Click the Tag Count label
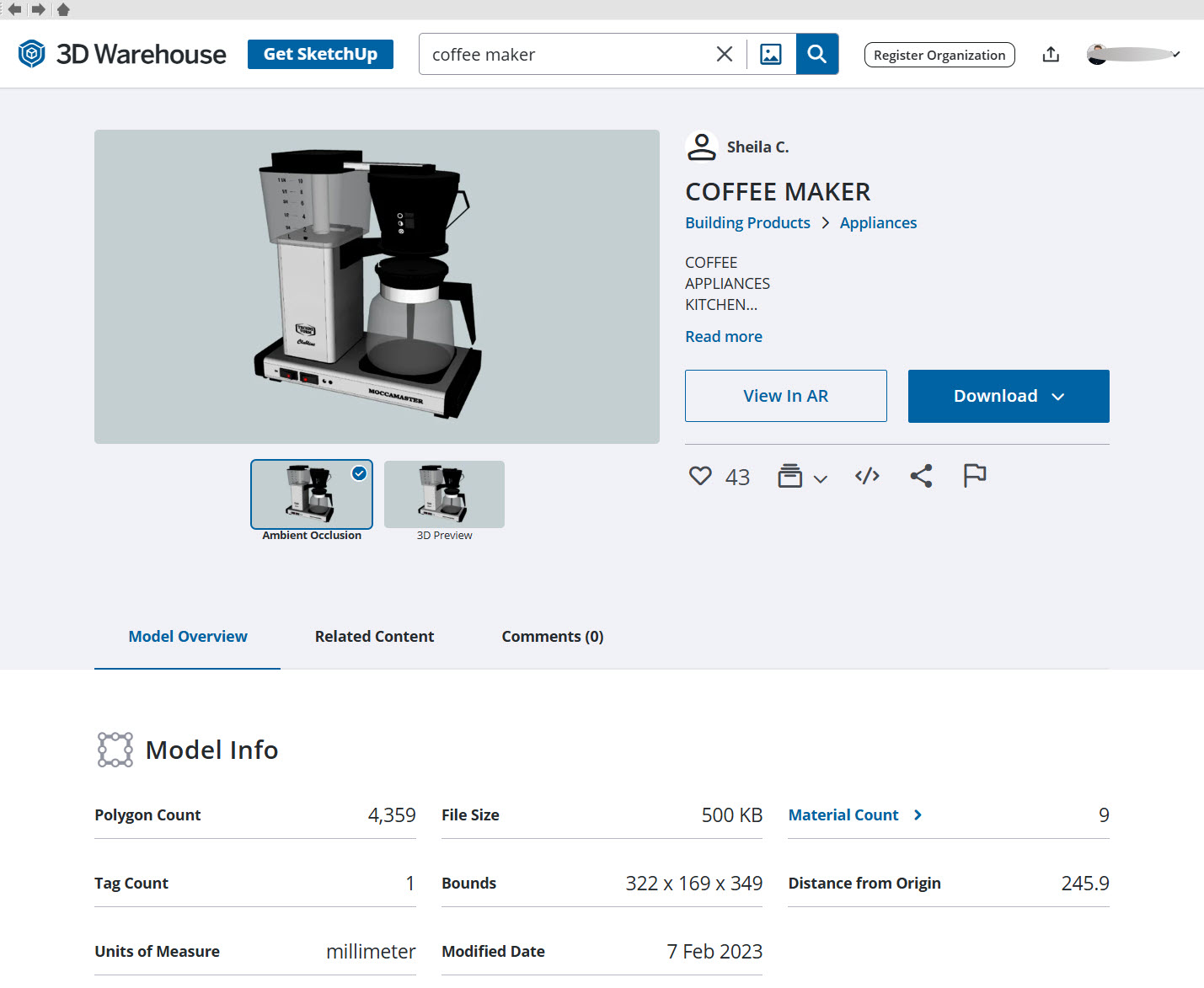Viewport: 1204px width, 988px height. point(131,883)
